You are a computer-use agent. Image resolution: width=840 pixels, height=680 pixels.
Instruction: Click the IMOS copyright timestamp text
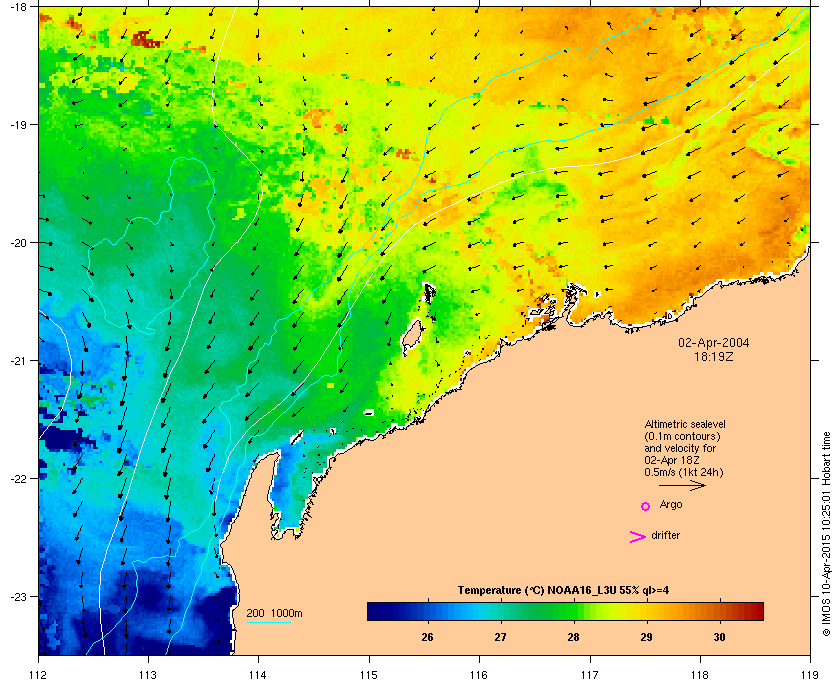coord(826,536)
